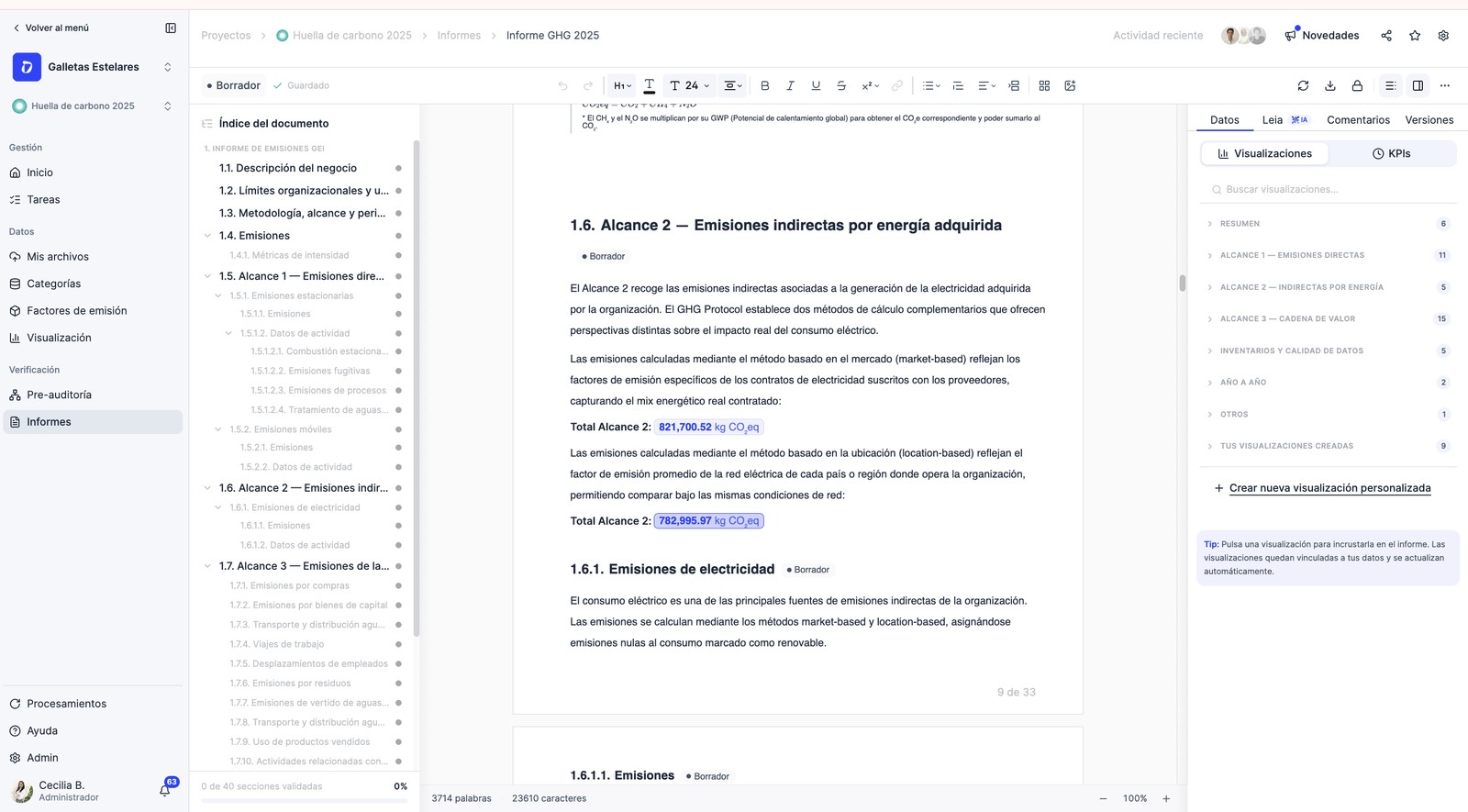The height and width of the screenshot is (812, 1468).
Task: Click the refresh data icon
Action: (1303, 85)
